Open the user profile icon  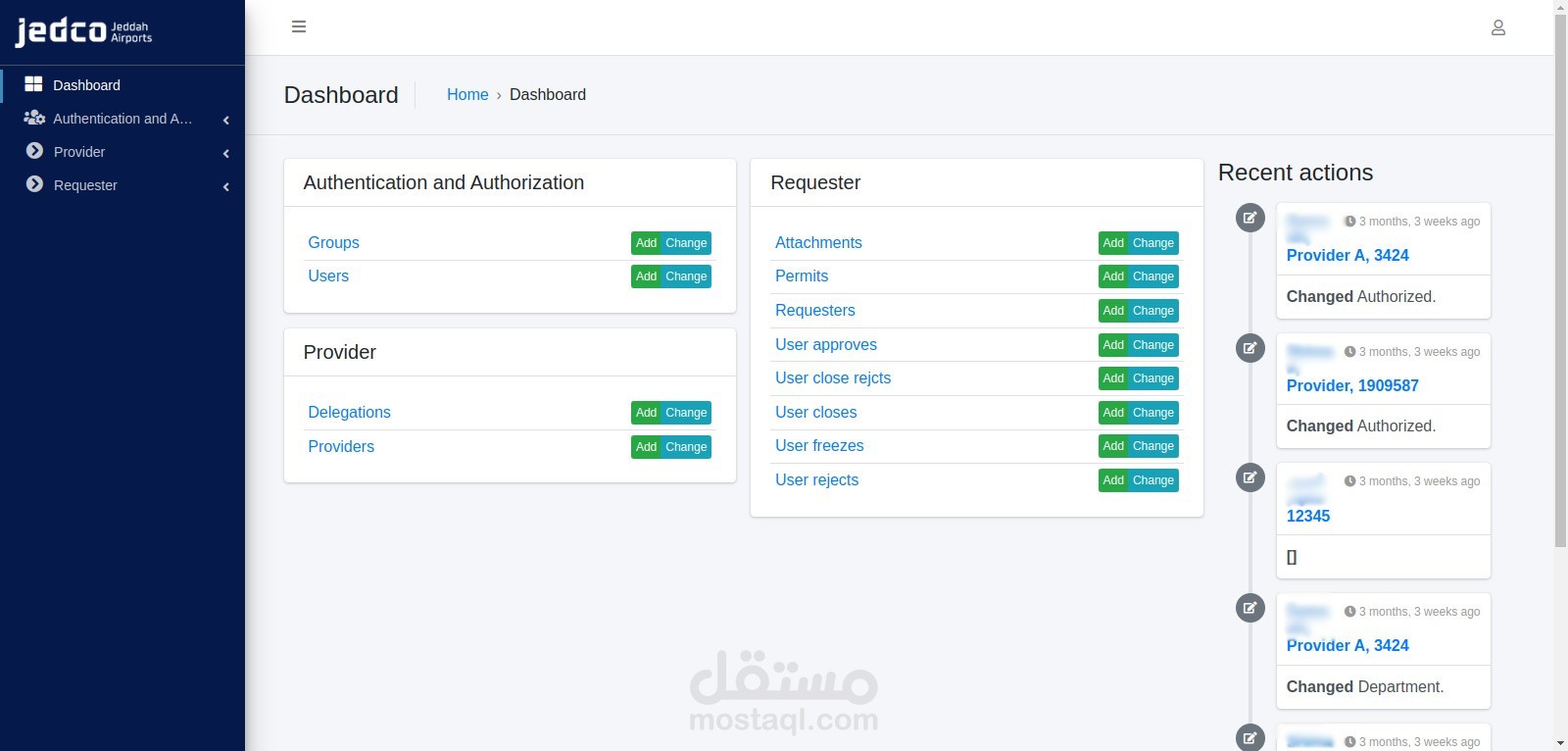pyautogui.click(x=1497, y=27)
